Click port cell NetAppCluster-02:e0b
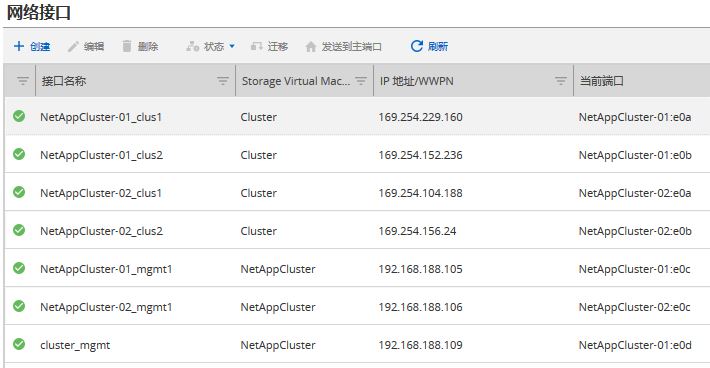The height and width of the screenshot is (368, 710). click(x=635, y=231)
